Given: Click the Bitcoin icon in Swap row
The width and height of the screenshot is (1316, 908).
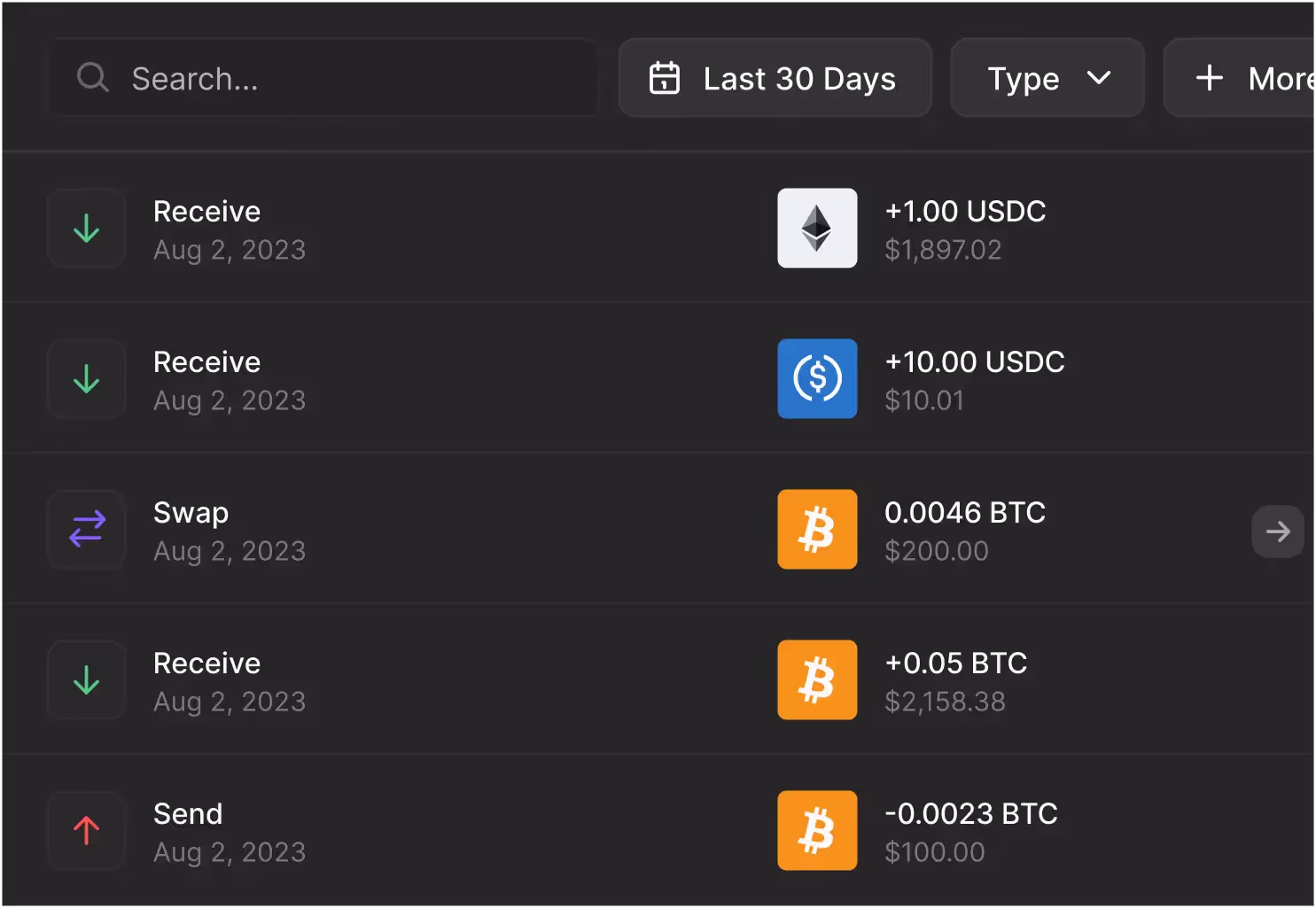Looking at the screenshot, I should click(816, 530).
